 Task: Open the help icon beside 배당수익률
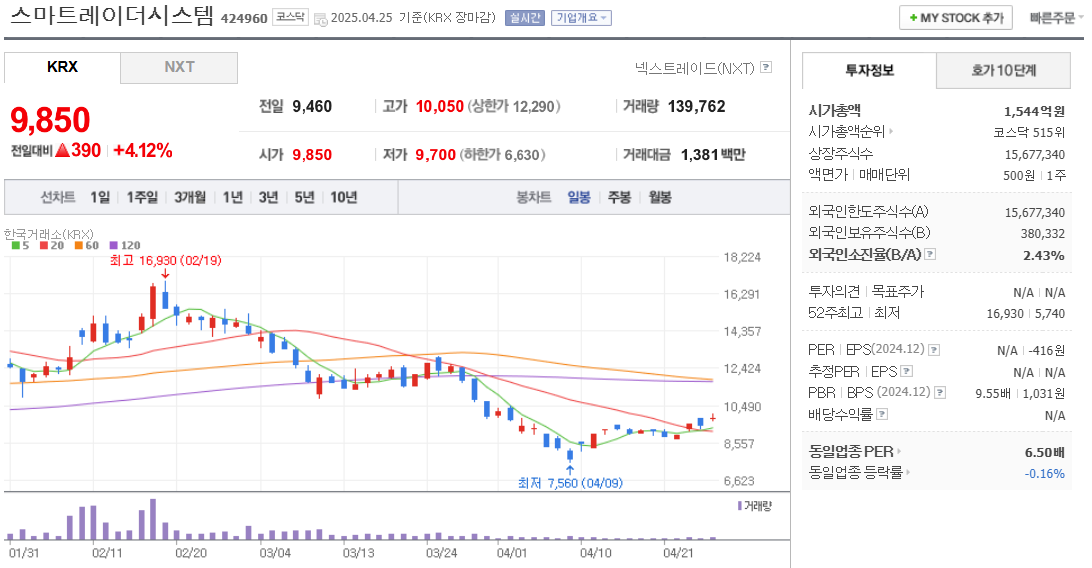(x=882, y=414)
